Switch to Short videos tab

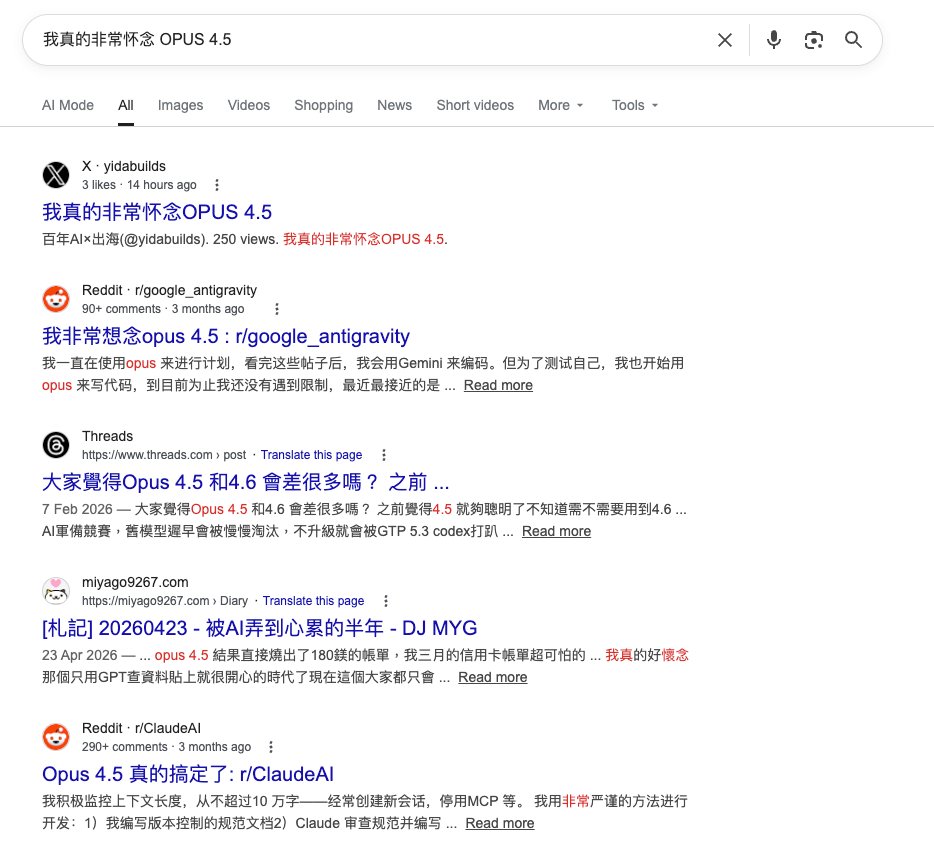[475, 105]
